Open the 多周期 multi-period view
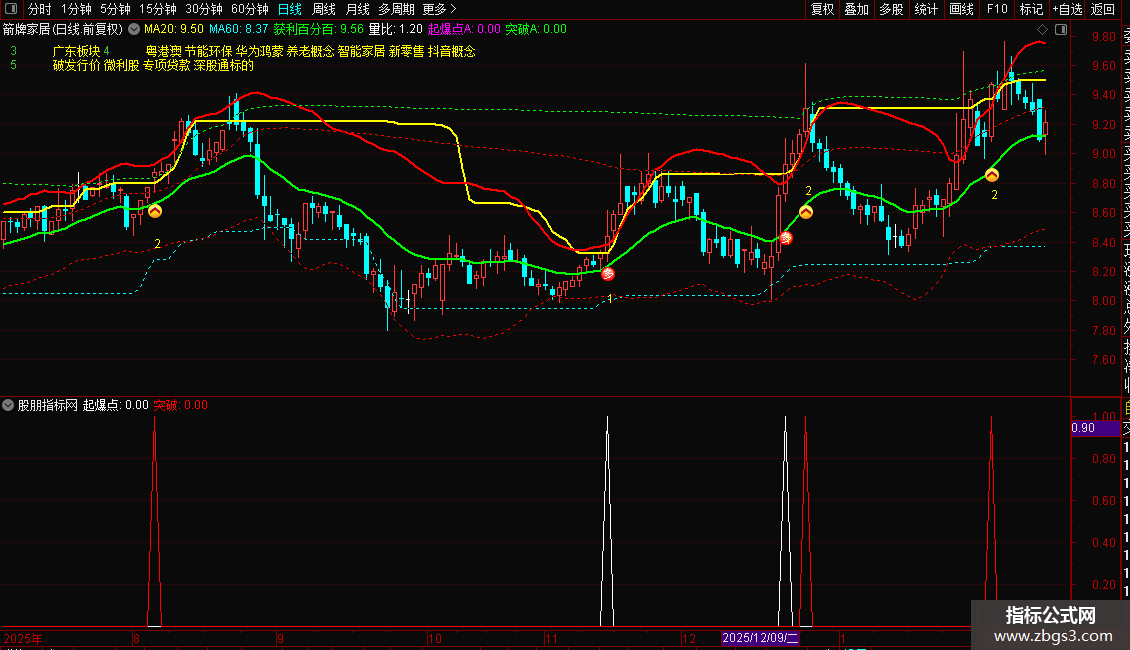This screenshot has height=650, width=1130. [x=396, y=9]
